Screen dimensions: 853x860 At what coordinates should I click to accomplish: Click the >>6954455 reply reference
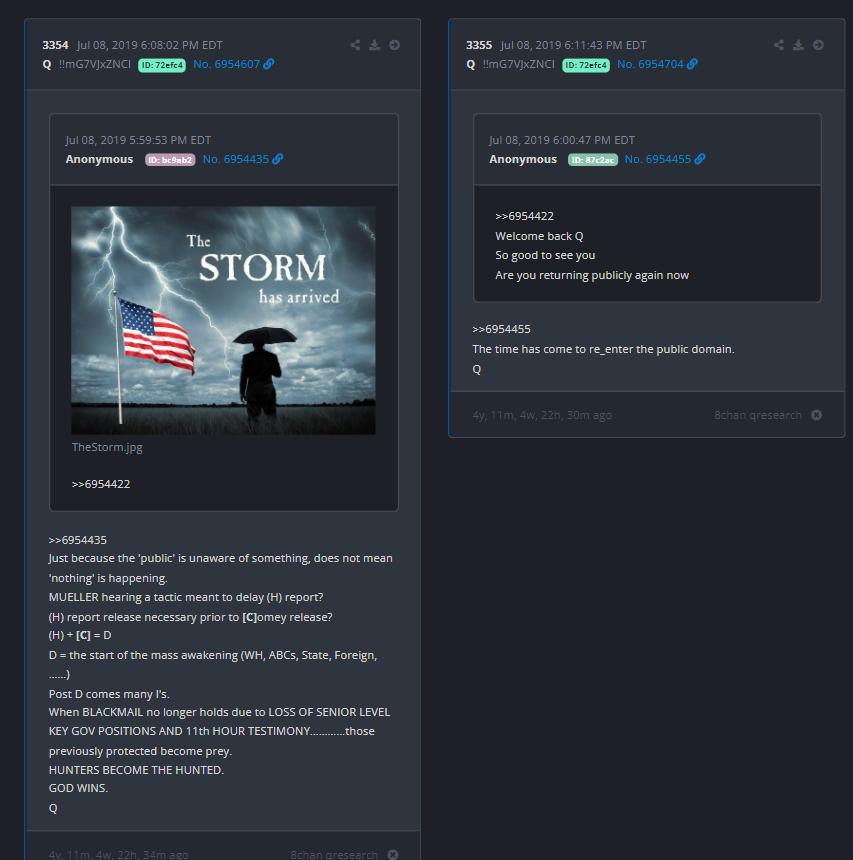(x=501, y=330)
